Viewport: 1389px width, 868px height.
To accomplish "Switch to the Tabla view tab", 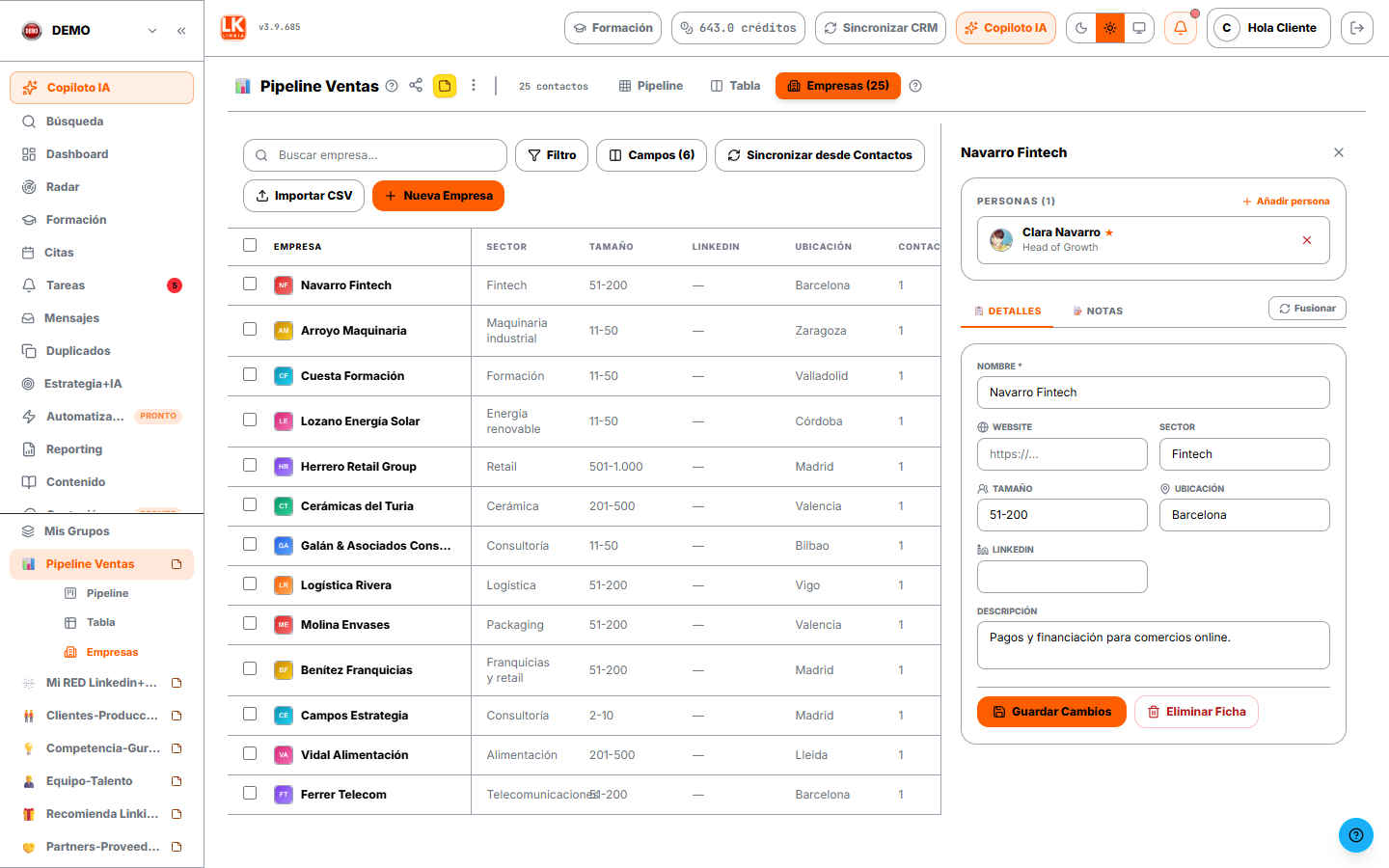I will [735, 86].
